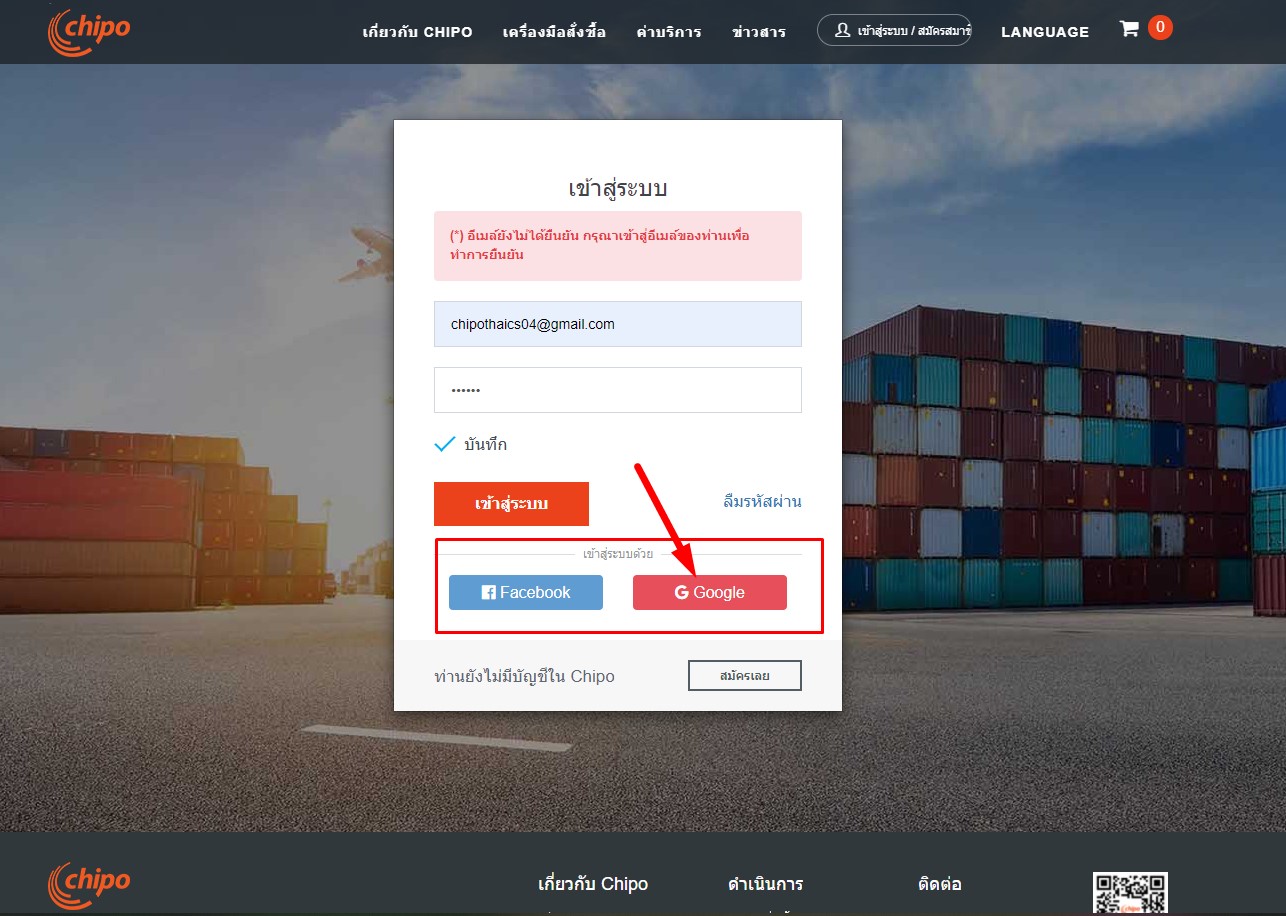Click the email field with chipothaics04@gmail.com

pos(618,324)
